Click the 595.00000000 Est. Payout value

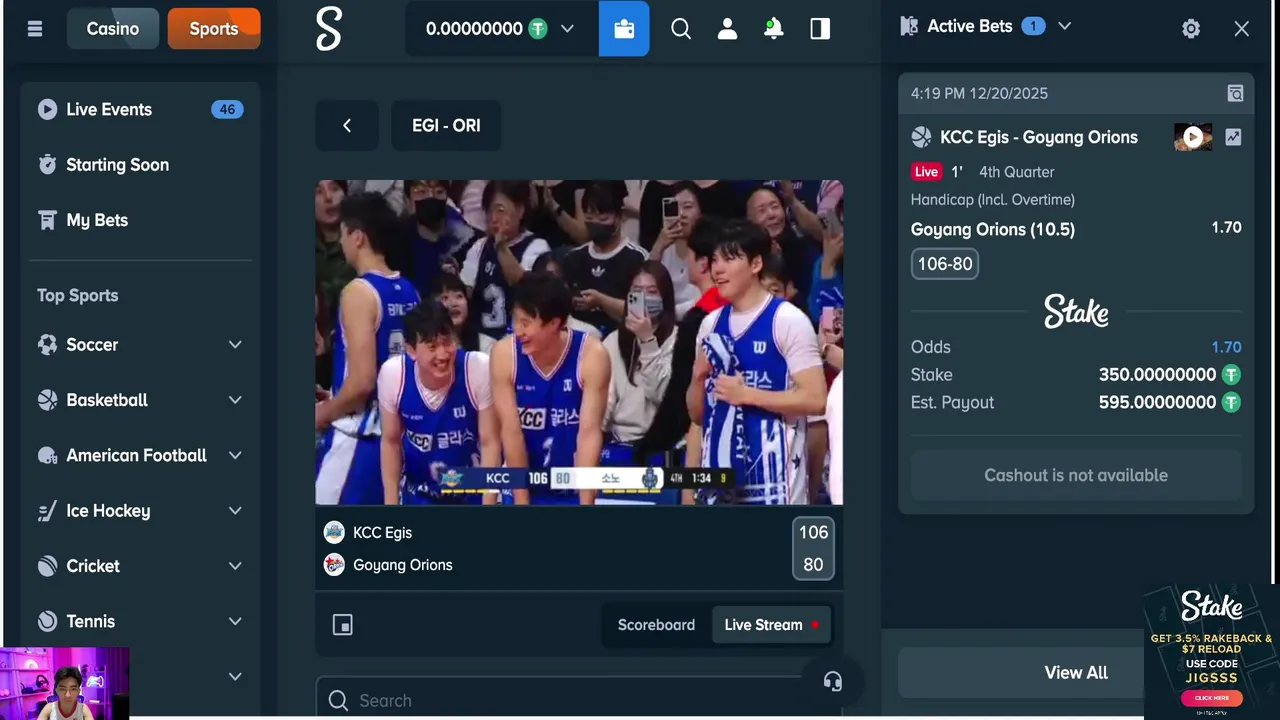tap(1158, 402)
